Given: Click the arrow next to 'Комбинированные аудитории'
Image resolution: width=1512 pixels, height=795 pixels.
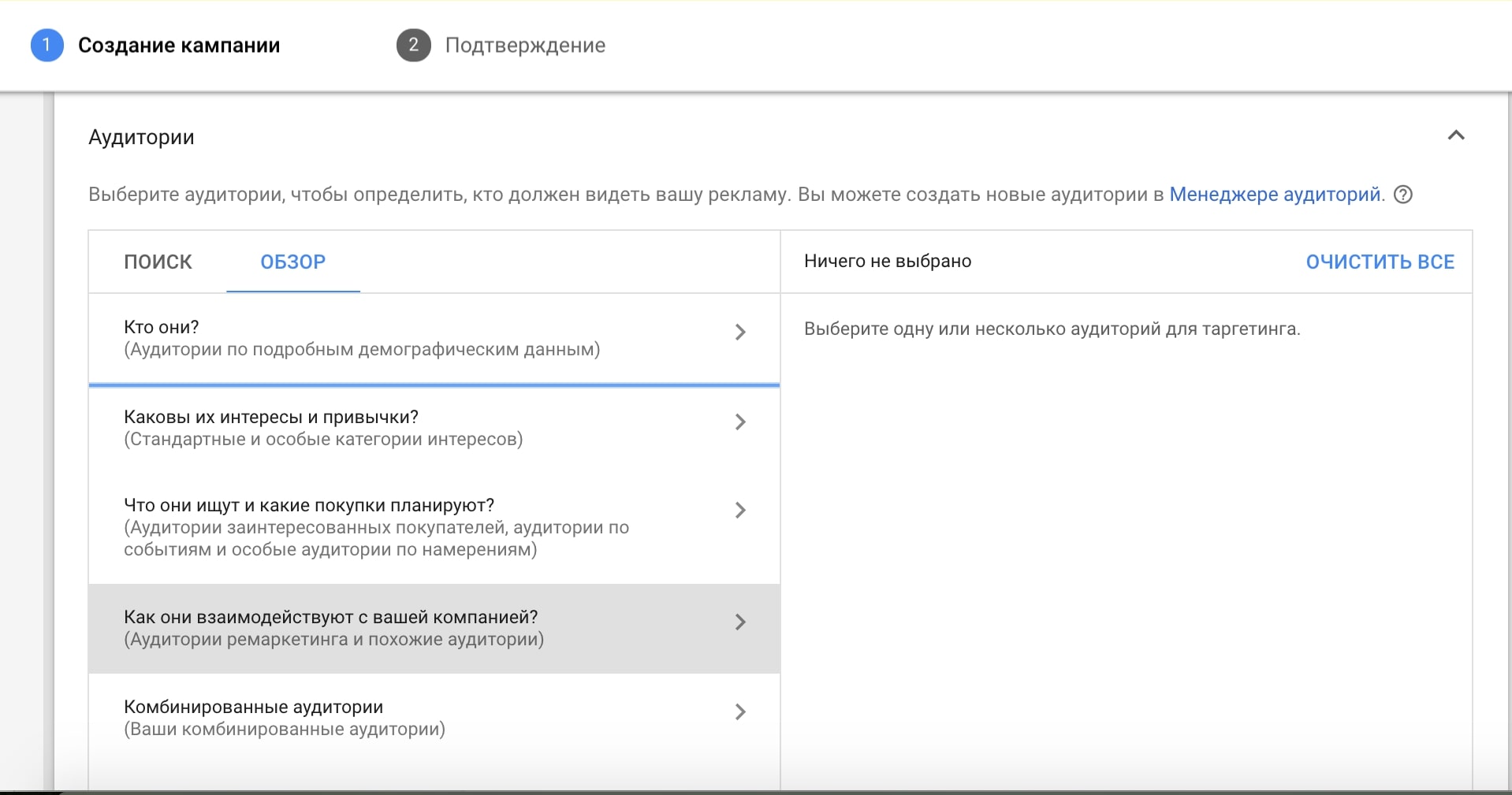Looking at the screenshot, I should point(739,711).
